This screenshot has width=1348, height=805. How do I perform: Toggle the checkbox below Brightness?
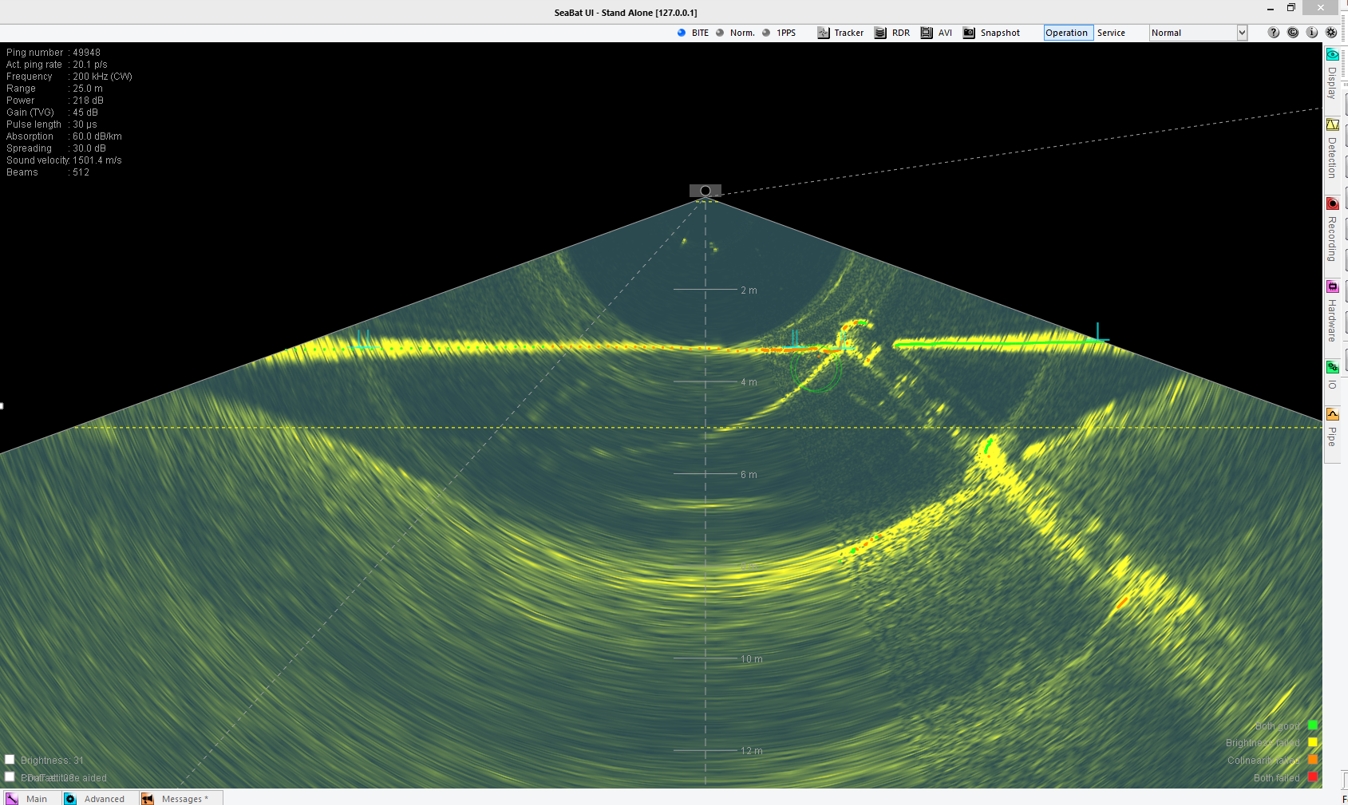(10, 777)
